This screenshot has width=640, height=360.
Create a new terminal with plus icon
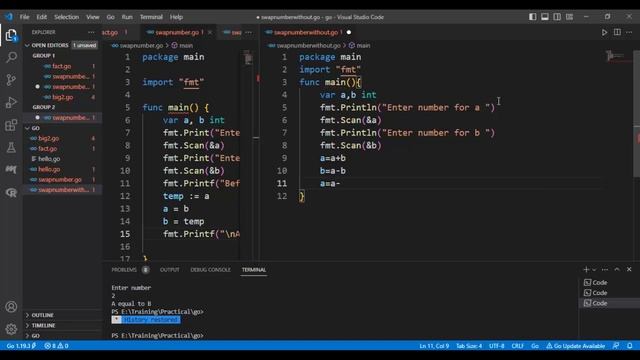tap(586, 269)
